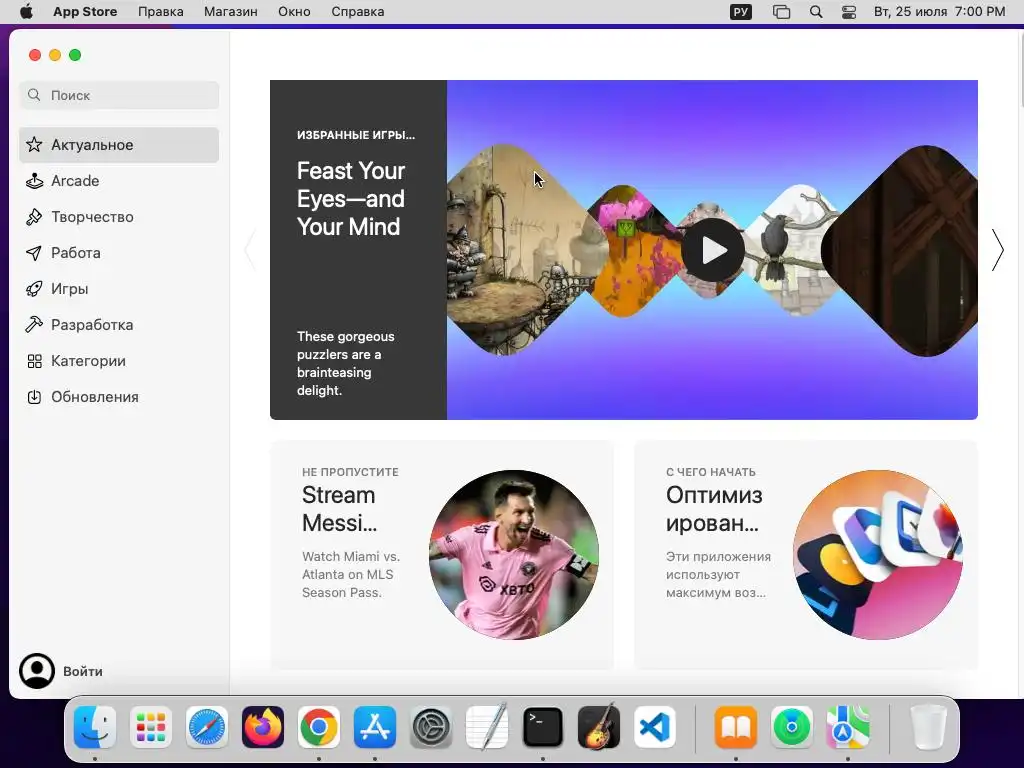1024x768 pixels.
Task: Open the Apple menu logo
Action: [26, 11]
